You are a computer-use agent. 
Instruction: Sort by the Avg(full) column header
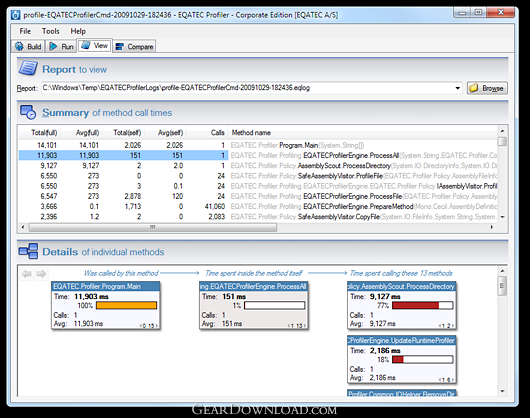[82, 132]
